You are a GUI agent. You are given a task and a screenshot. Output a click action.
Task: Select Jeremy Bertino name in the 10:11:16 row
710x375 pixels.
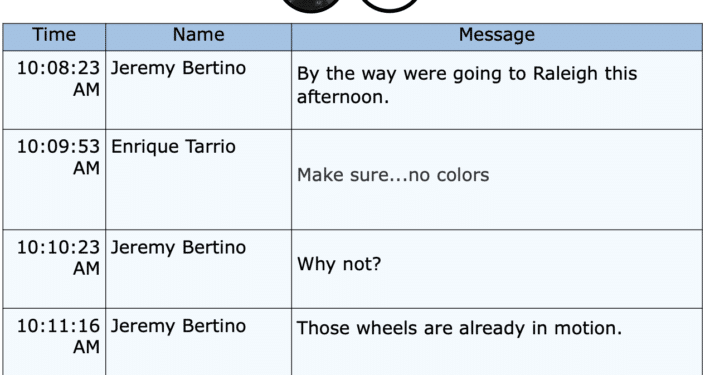[x=178, y=326]
